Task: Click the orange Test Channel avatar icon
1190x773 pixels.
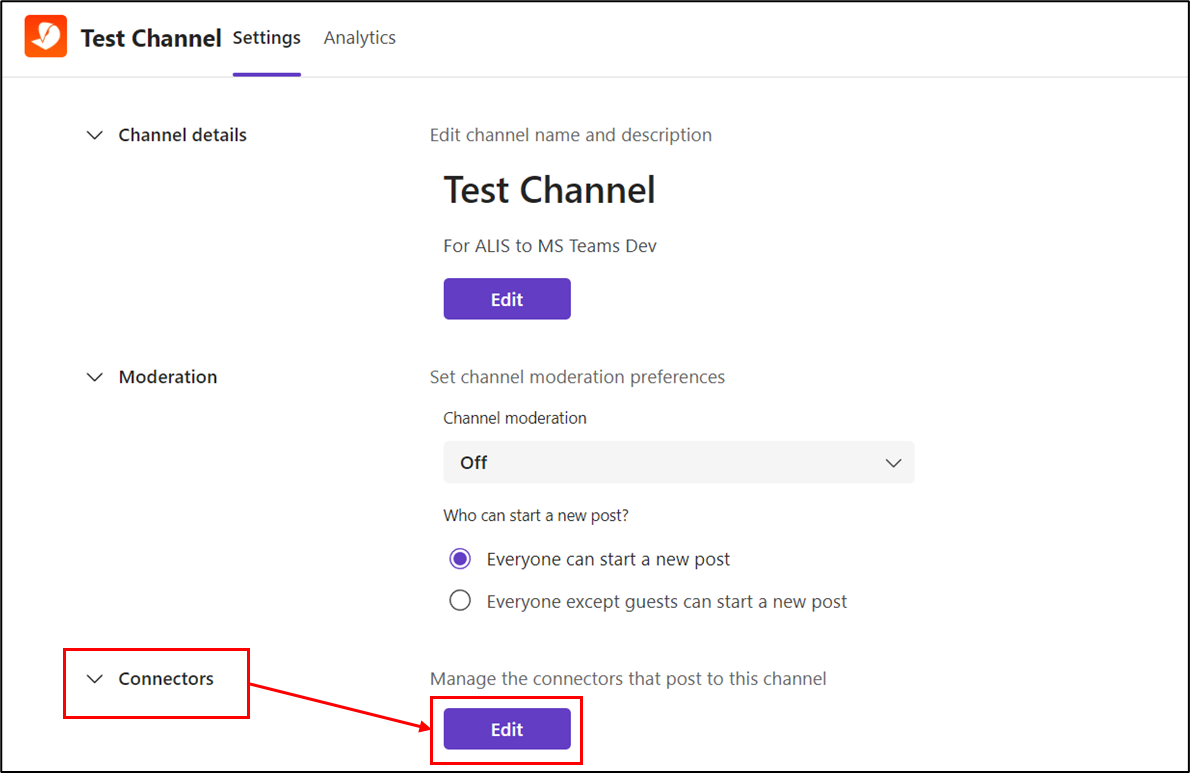Action: click(x=46, y=37)
